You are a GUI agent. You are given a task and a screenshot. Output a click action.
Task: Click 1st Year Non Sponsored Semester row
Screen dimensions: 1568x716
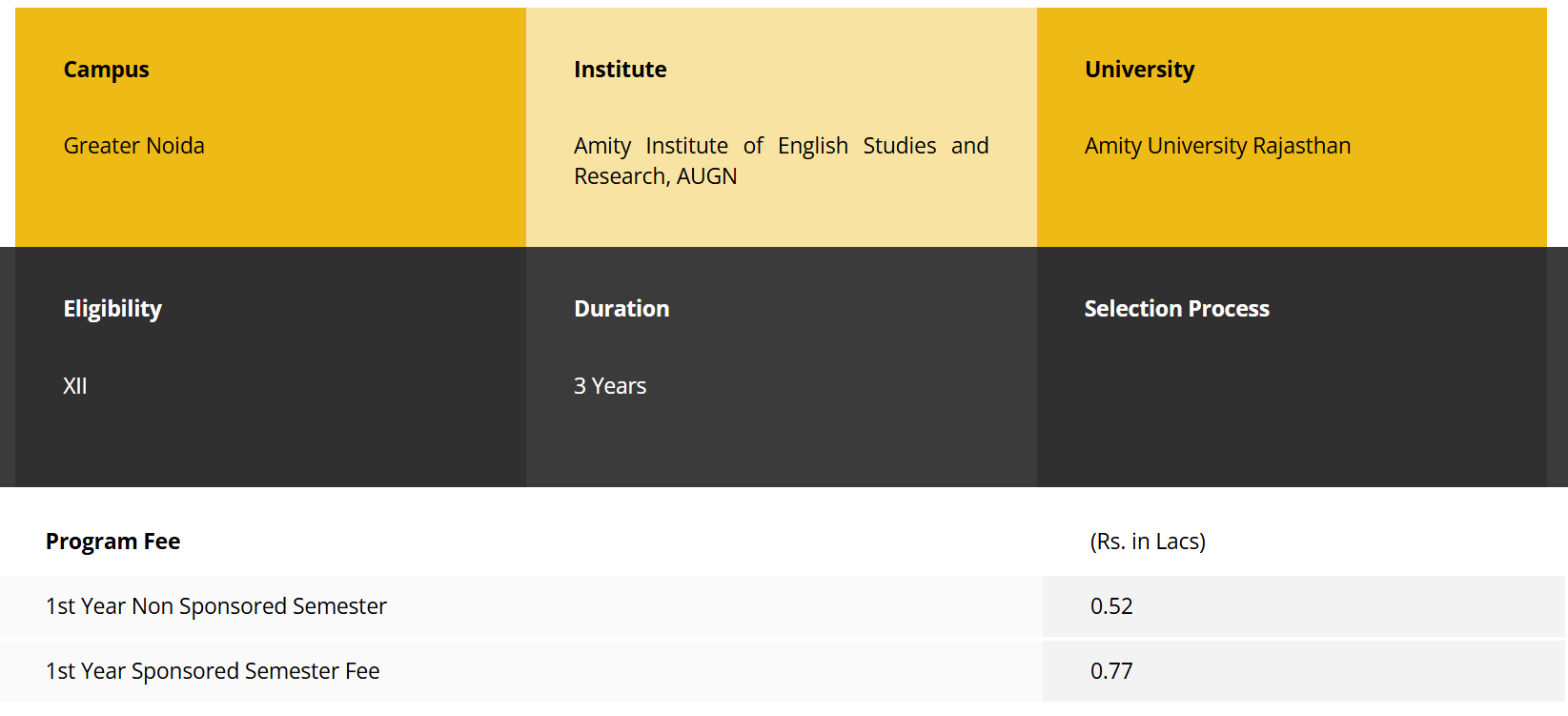click(x=216, y=606)
